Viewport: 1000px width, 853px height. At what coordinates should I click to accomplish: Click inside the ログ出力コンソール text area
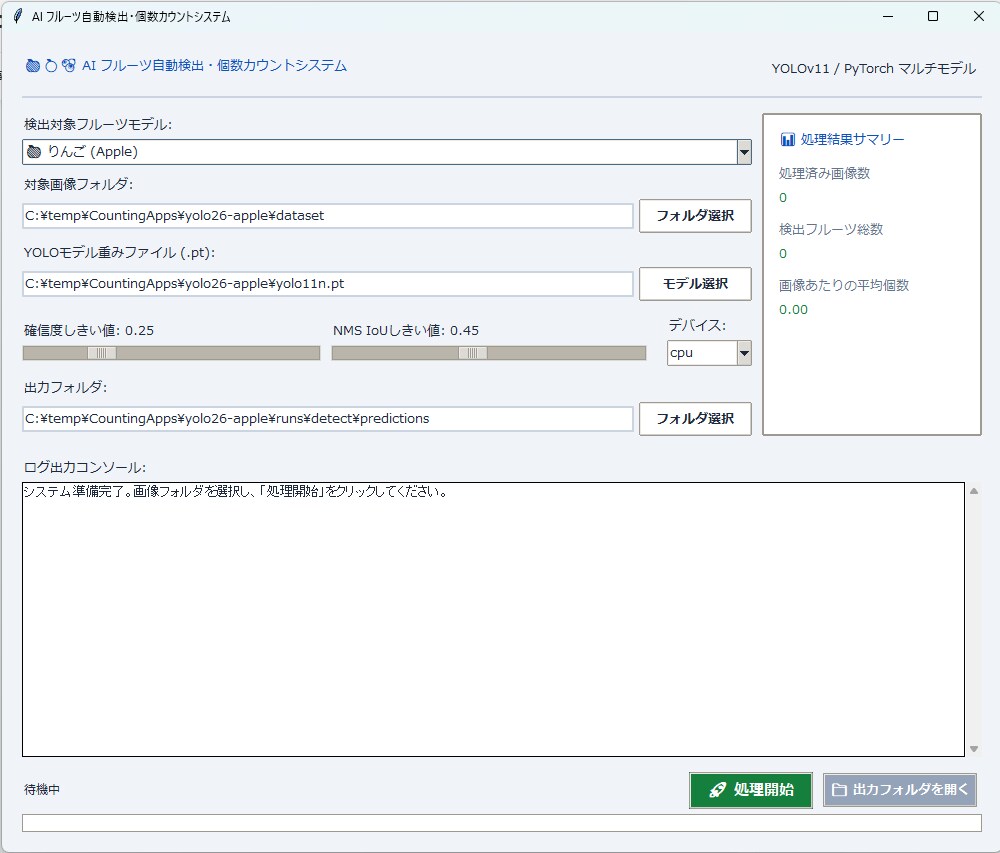pos(493,620)
